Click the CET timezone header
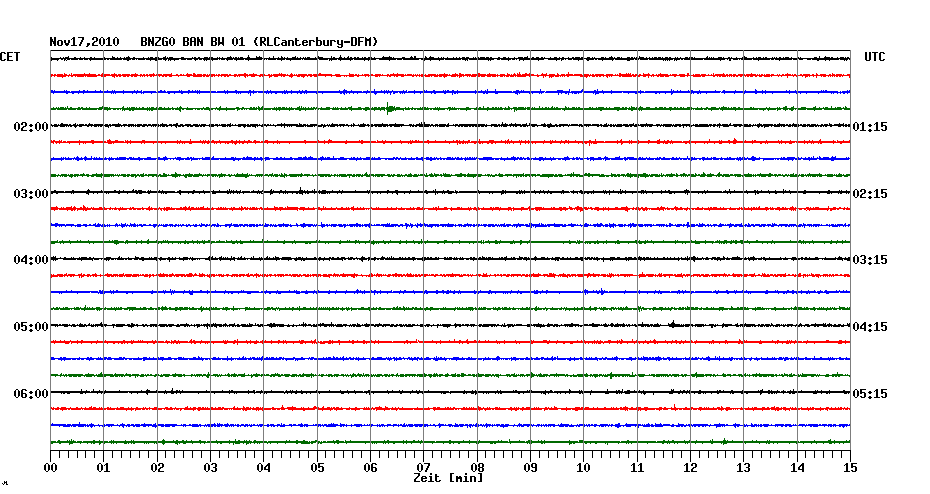 (x=10, y=57)
